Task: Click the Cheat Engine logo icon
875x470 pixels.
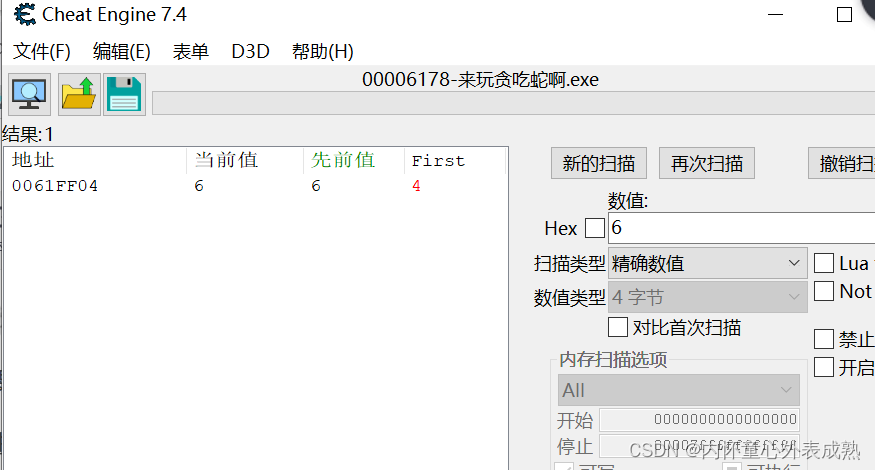Action: click(25, 14)
